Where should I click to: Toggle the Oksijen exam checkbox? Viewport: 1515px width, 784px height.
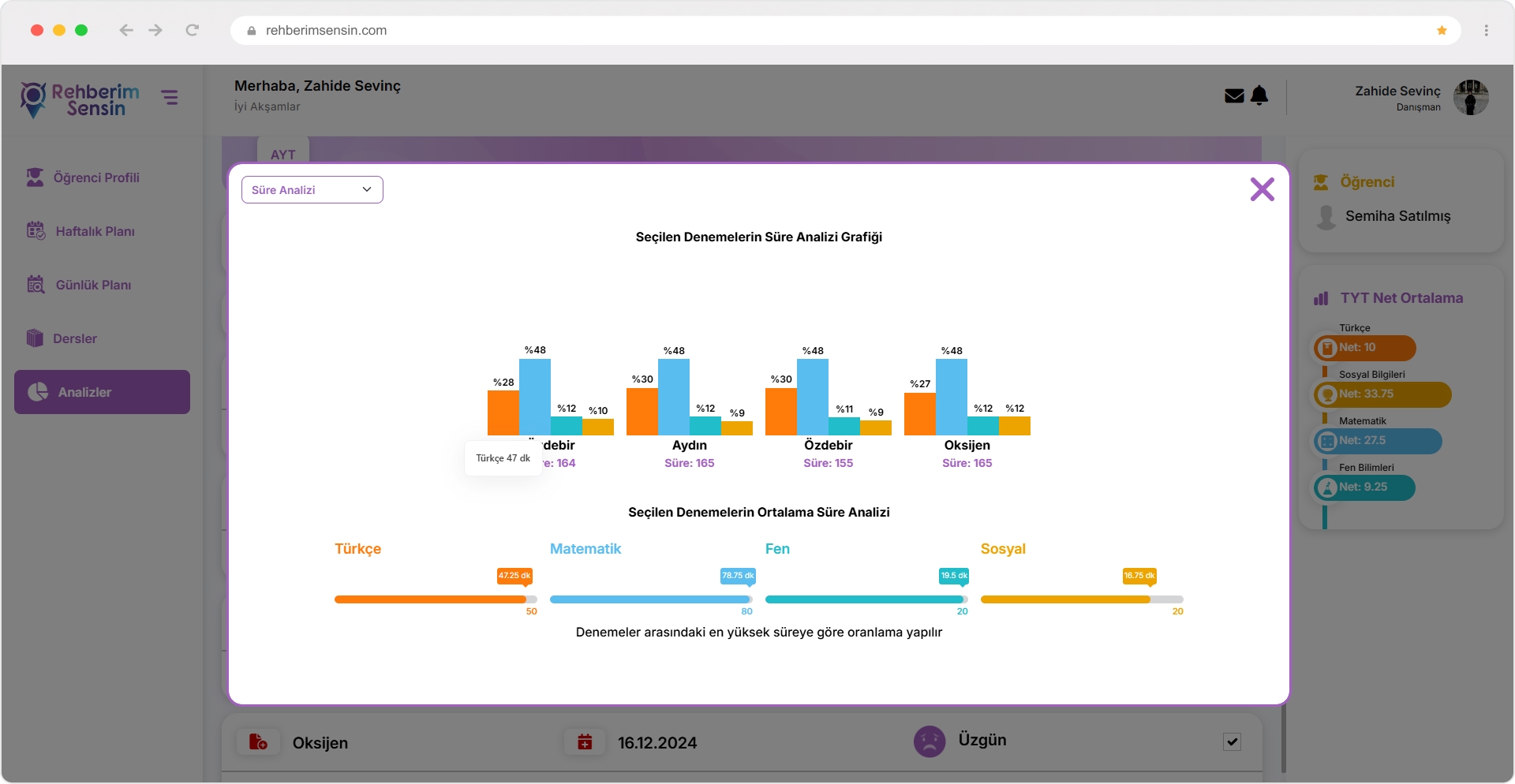click(x=1232, y=741)
